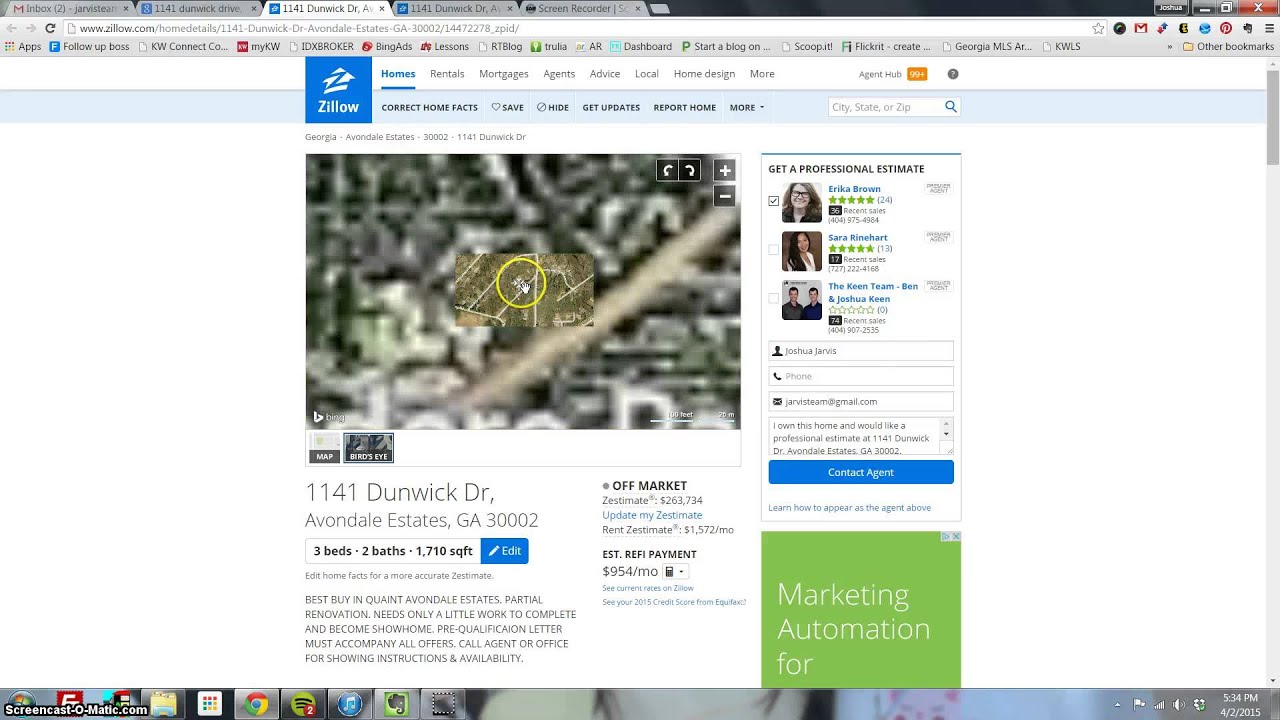Zoom in on the map

pyautogui.click(x=725, y=170)
